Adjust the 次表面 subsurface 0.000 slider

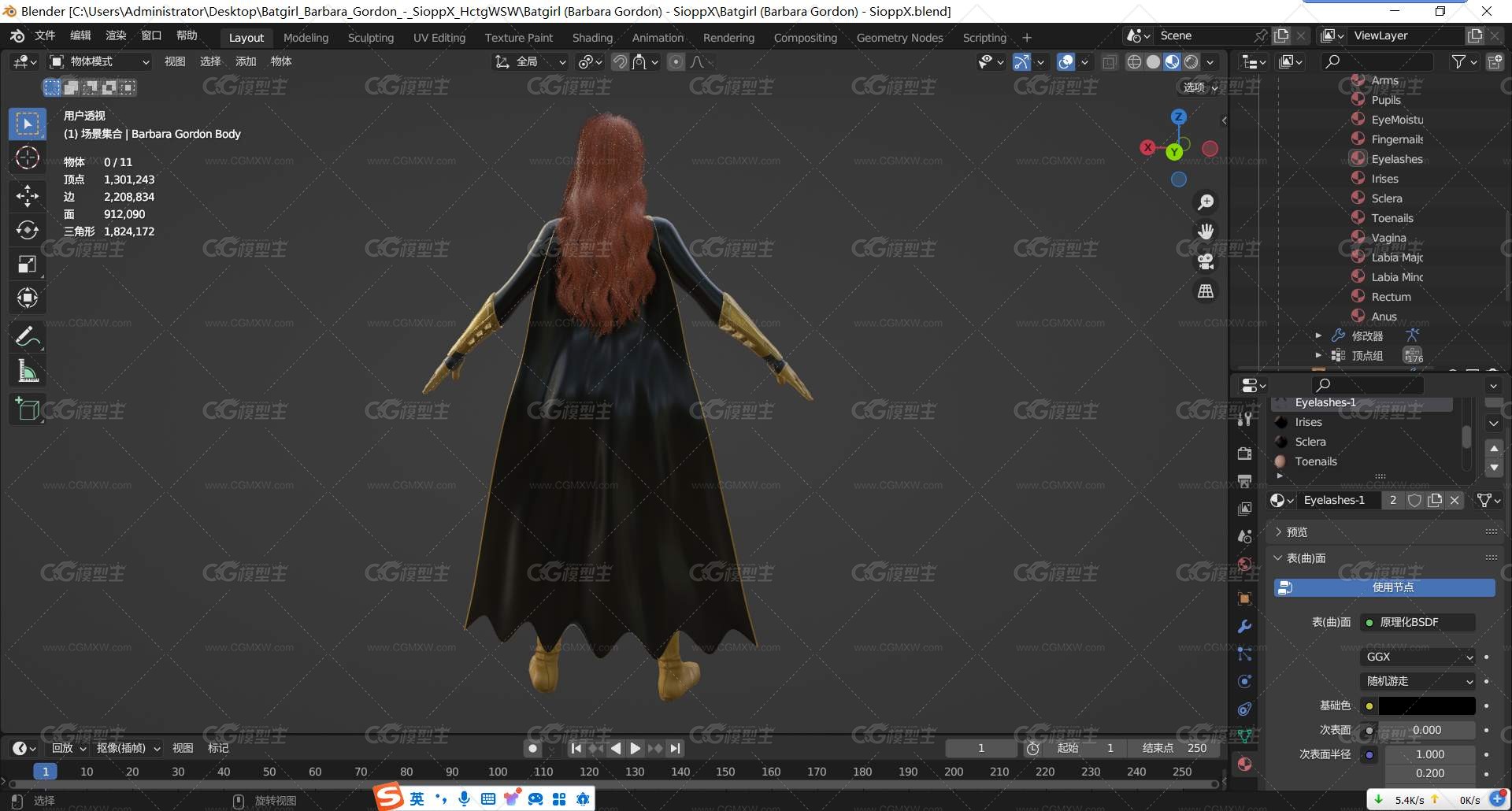point(1427,730)
